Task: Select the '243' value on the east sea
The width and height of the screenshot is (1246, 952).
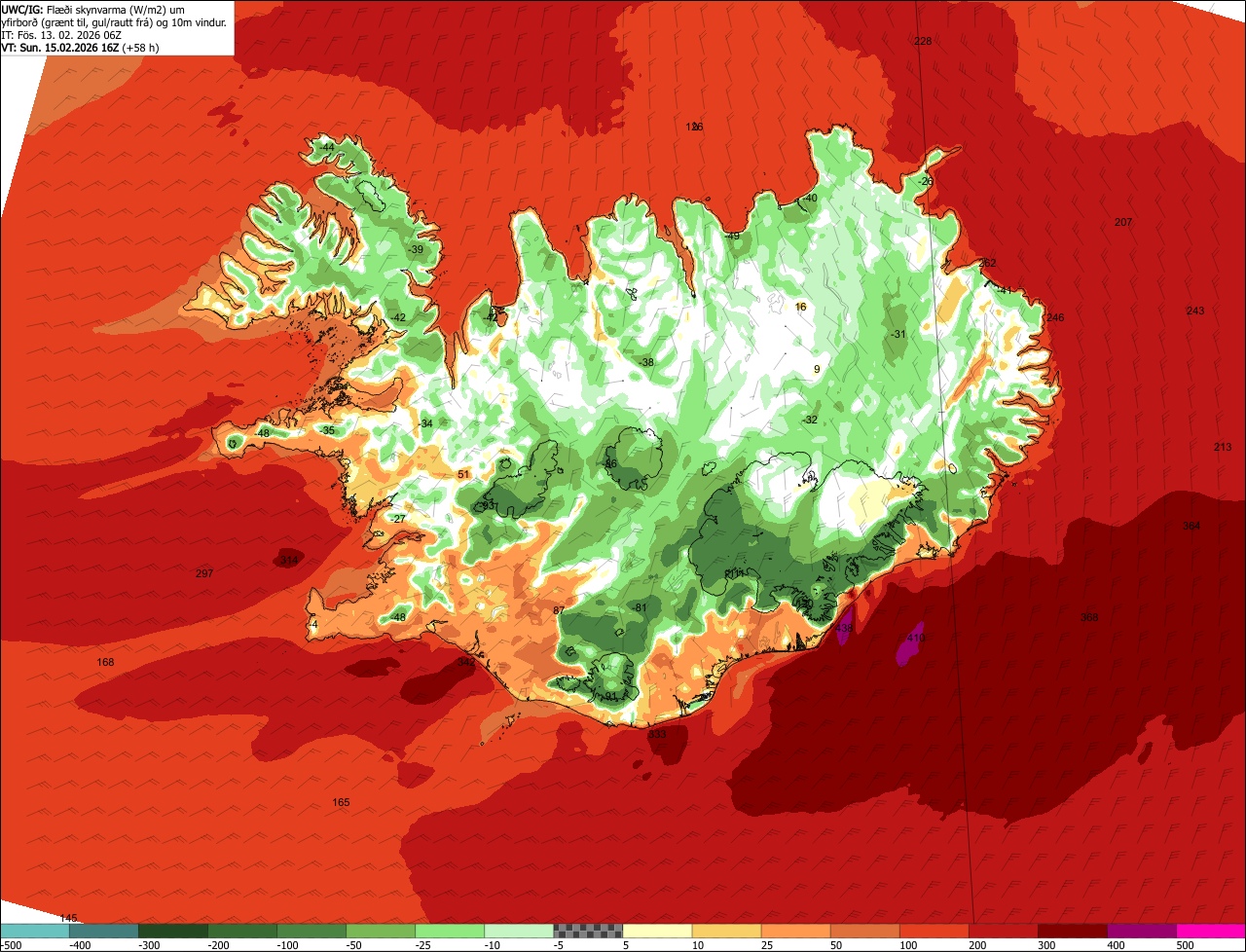Action: coord(1195,311)
